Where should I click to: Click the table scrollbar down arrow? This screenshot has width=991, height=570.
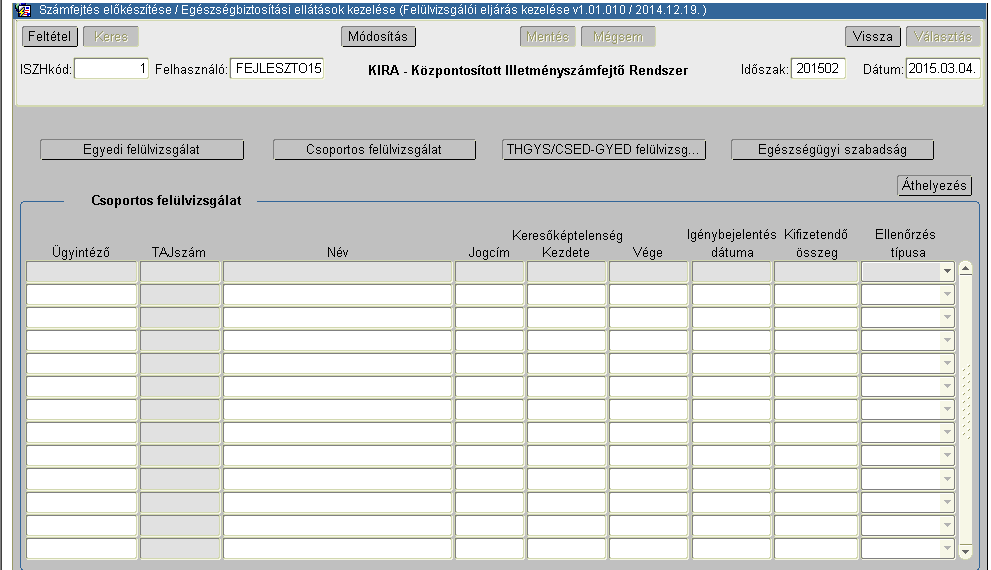(965, 552)
